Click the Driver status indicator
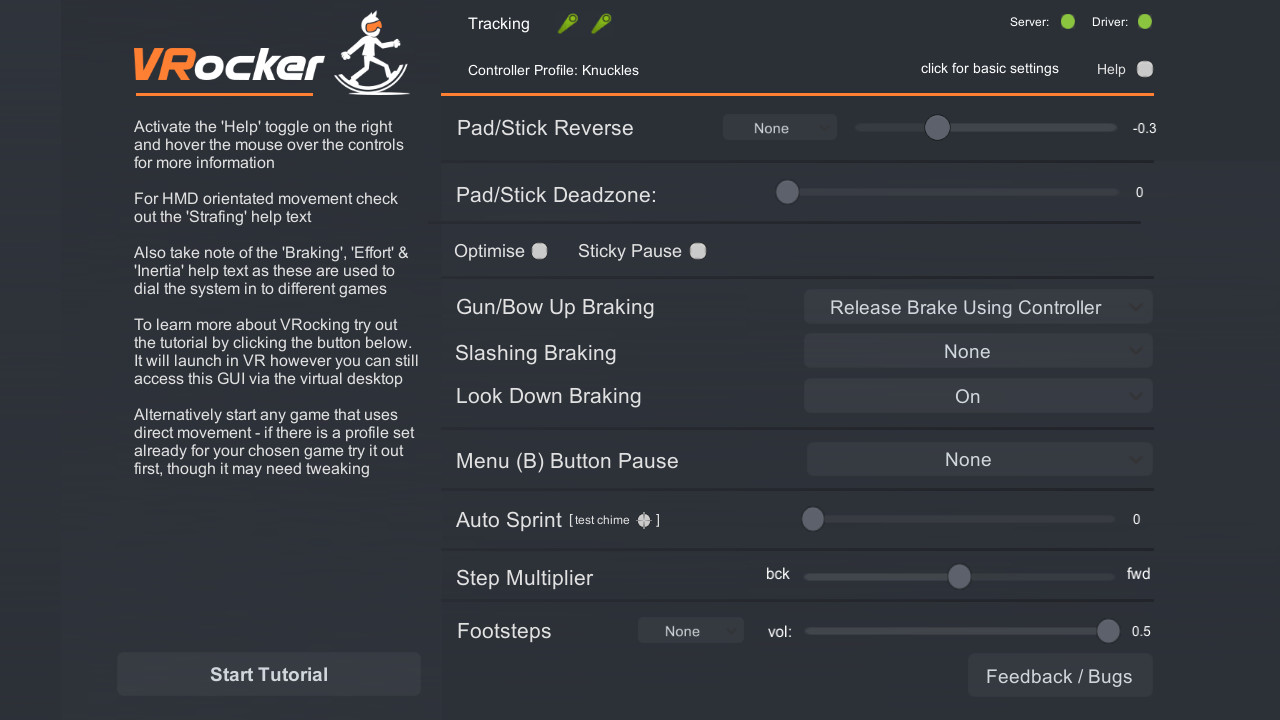Viewport: 1280px width, 720px height. point(1147,20)
